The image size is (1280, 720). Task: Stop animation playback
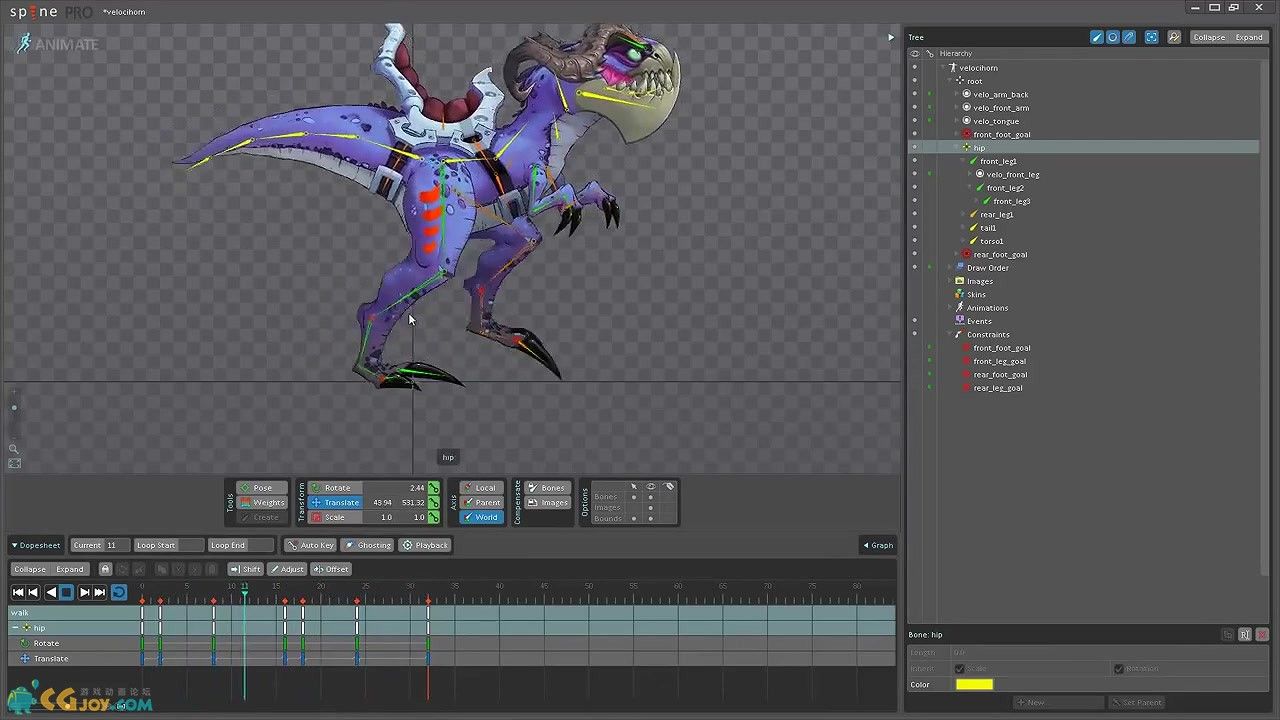(66, 592)
